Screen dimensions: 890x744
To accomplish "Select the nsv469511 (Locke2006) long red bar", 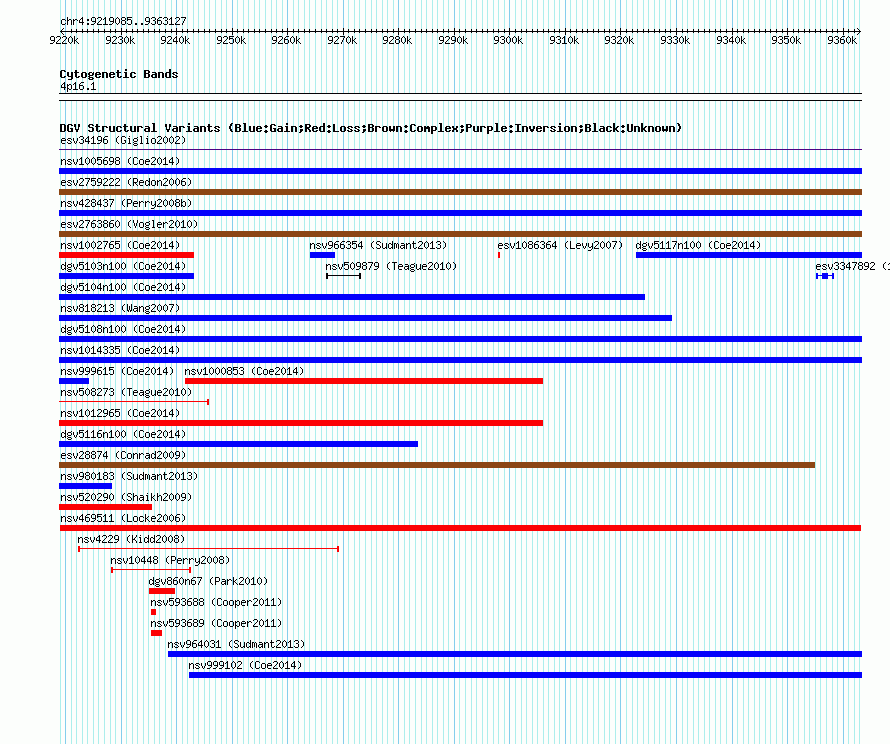I will pyautogui.click(x=460, y=528).
